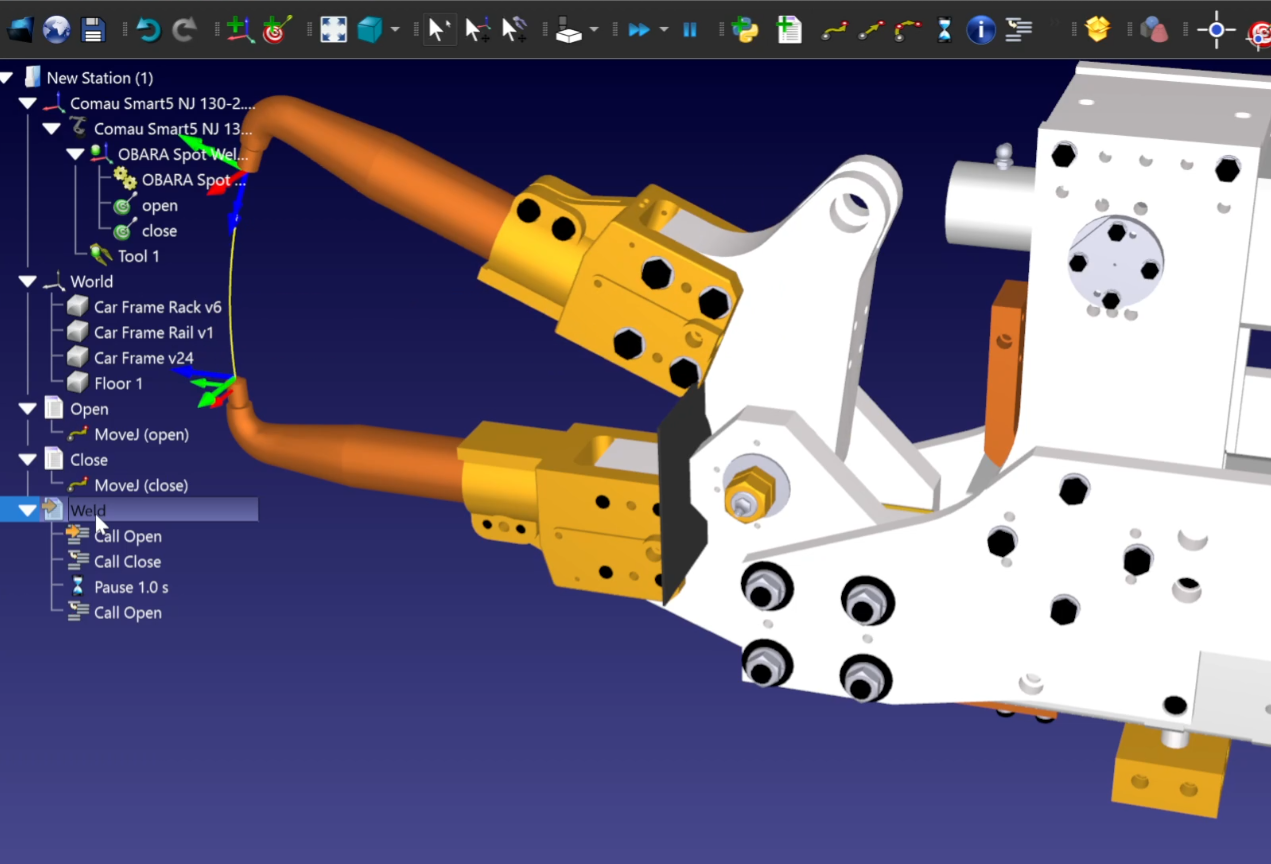Screen dimensions: 1271x864
Task: Pause the running simulation
Action: pos(690,29)
